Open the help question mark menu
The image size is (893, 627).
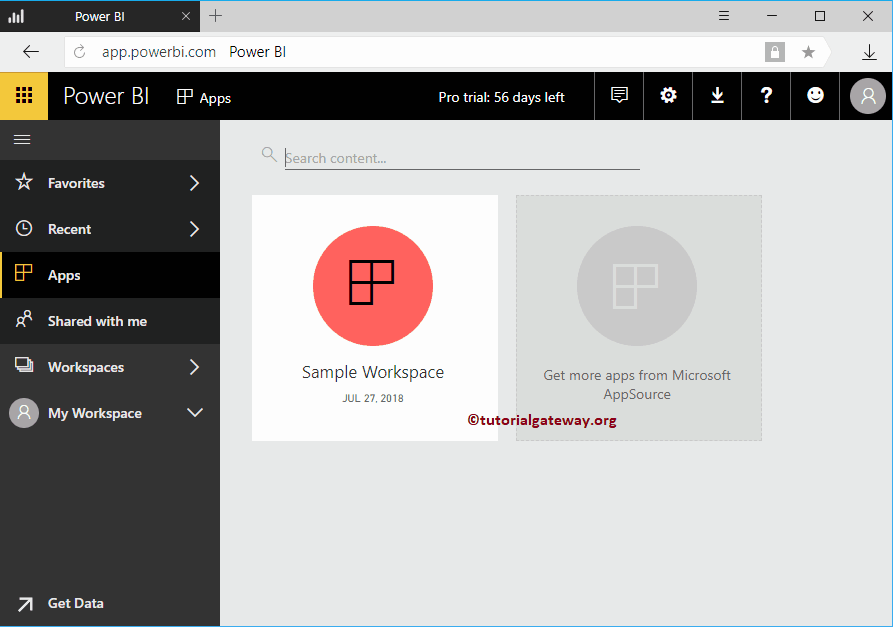click(x=766, y=96)
